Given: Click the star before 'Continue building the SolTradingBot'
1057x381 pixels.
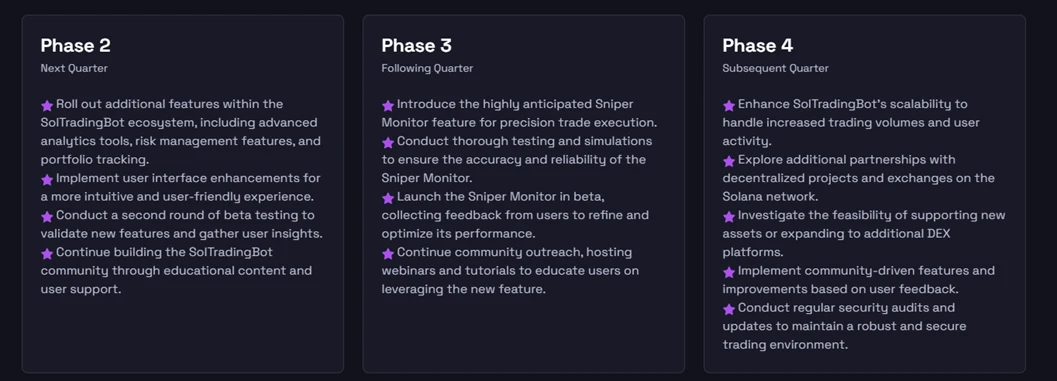Looking at the screenshot, I should point(47,254).
